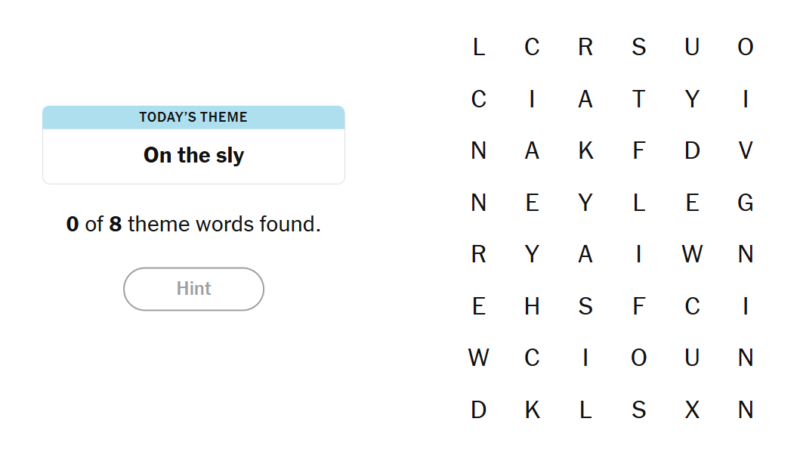The image size is (800, 468).
Task: Select the letter W in the leftmost column
Action: [x=478, y=358]
